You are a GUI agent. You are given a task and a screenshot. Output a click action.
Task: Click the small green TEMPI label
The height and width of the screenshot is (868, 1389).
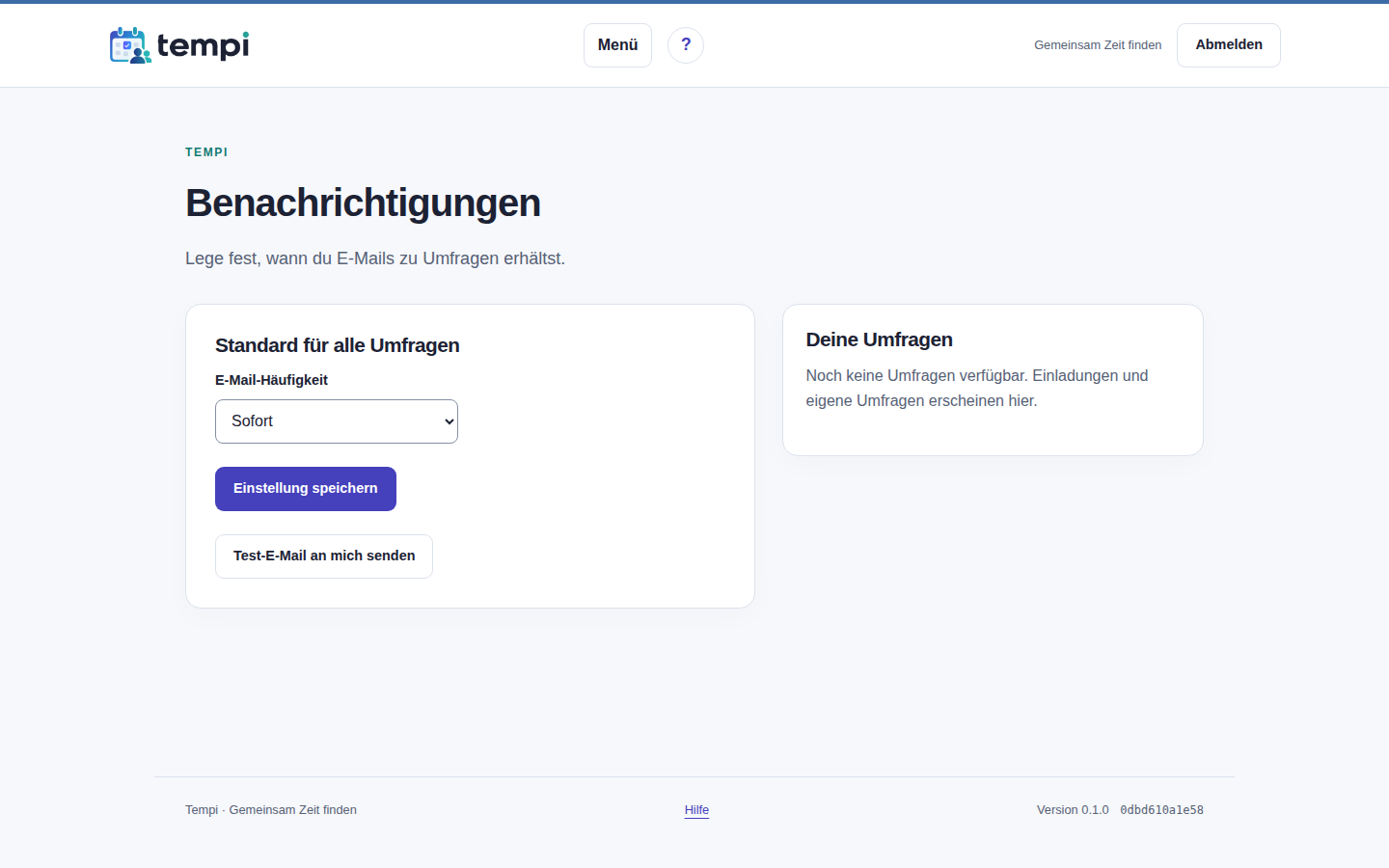pos(206,152)
